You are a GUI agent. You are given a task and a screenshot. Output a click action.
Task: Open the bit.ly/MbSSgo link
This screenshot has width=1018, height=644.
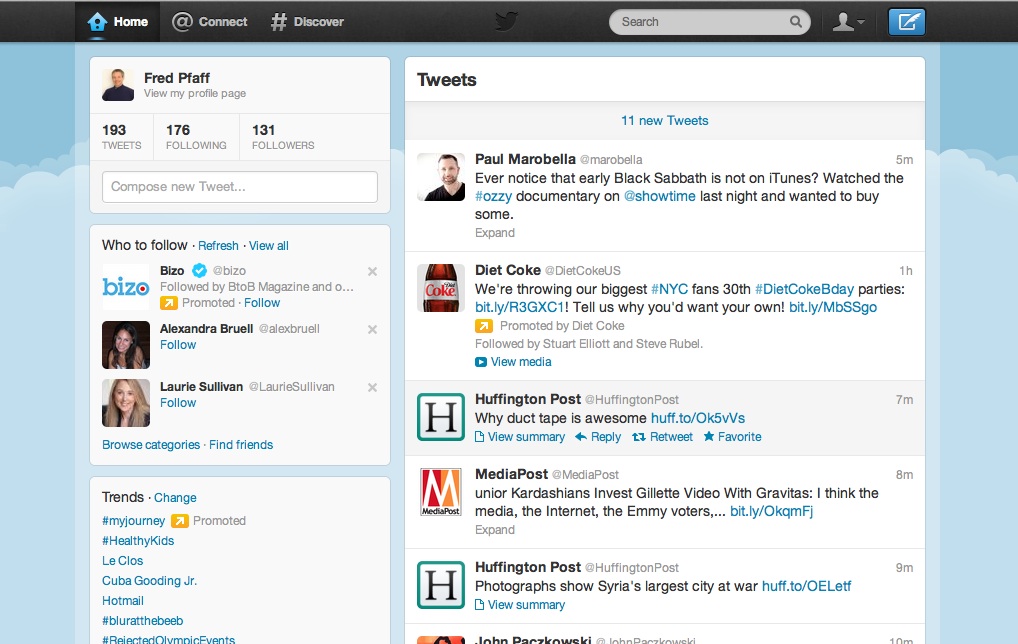click(x=833, y=307)
